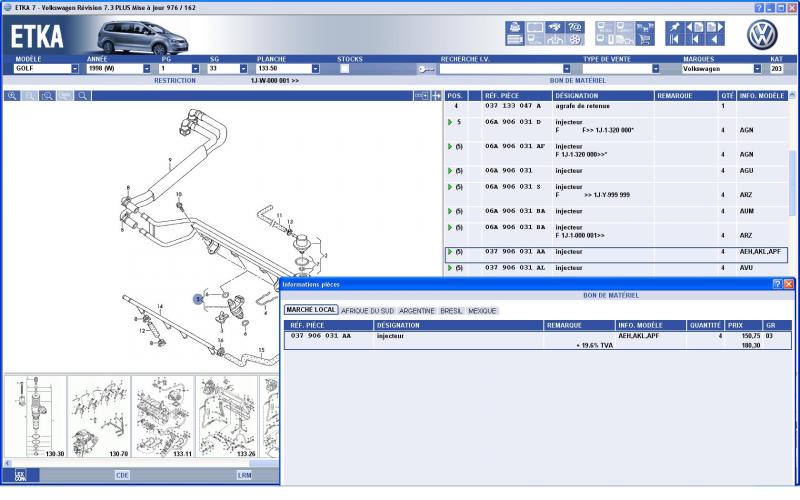Switch to the MEXIQUE tab

482,311
